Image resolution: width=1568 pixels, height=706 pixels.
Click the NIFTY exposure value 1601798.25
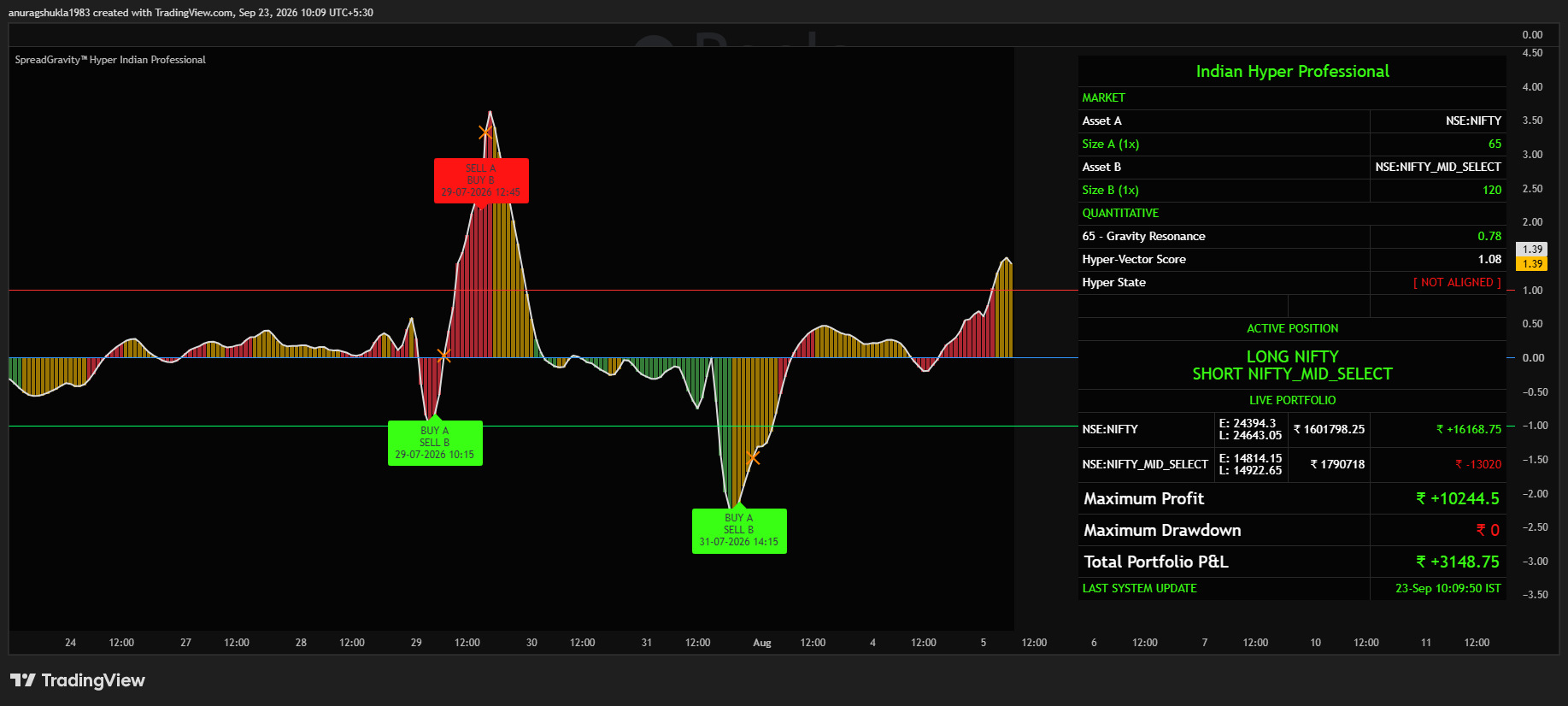coord(1329,430)
